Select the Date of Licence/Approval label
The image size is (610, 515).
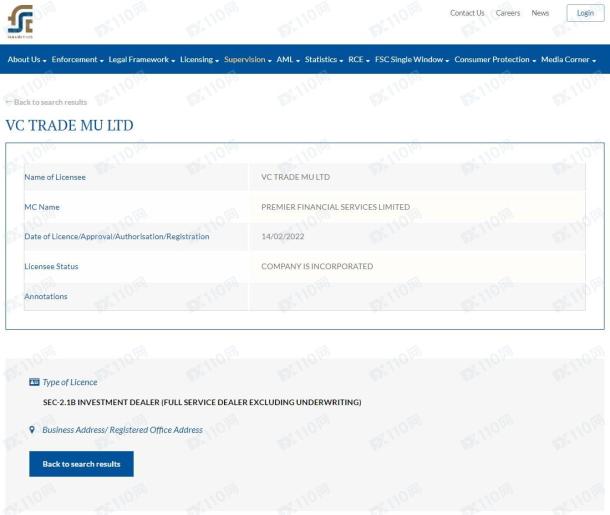[117, 236]
